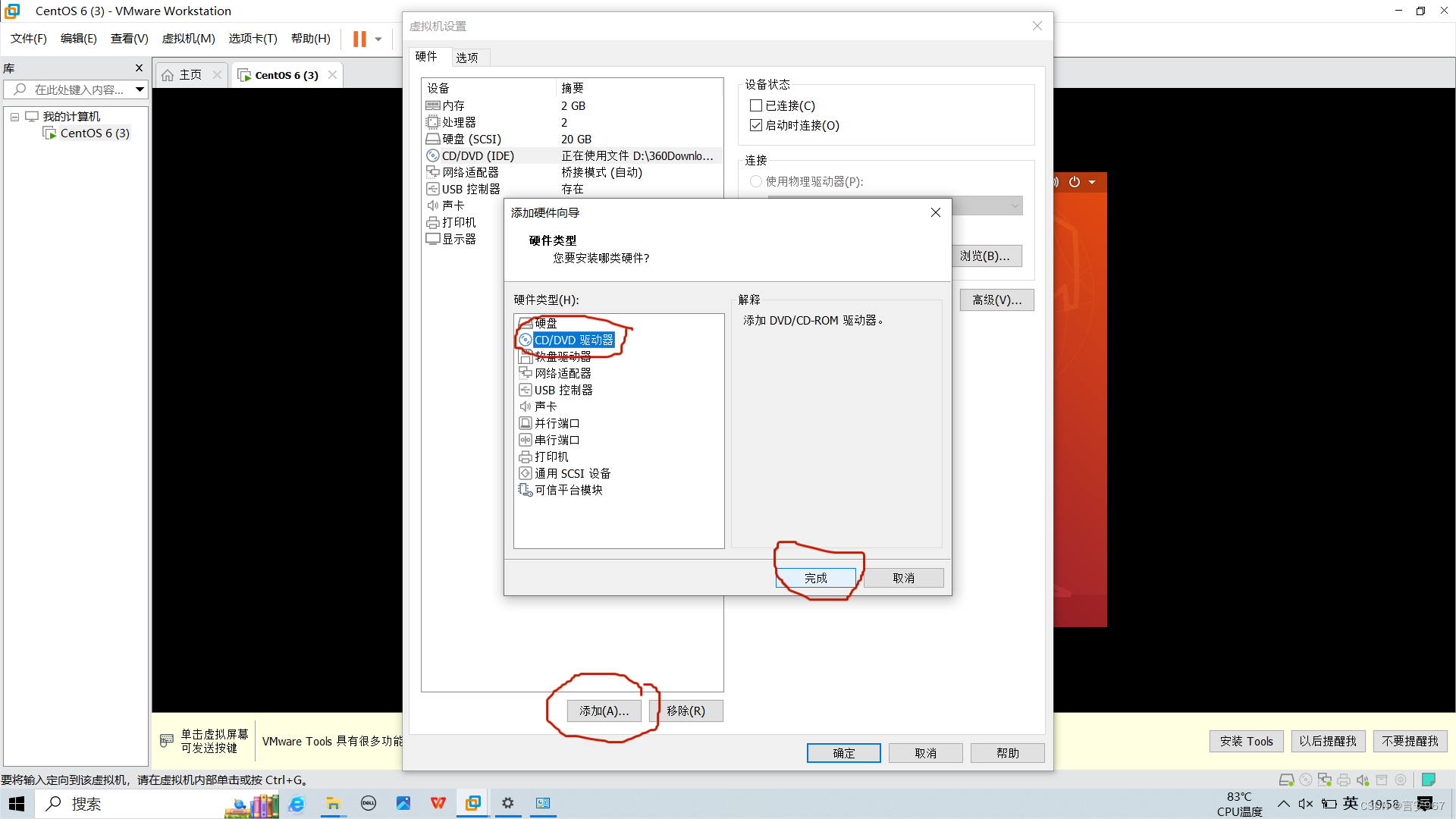Uncheck the 启动时连接(O) checkbox
Image resolution: width=1456 pixels, height=819 pixels.
point(756,125)
